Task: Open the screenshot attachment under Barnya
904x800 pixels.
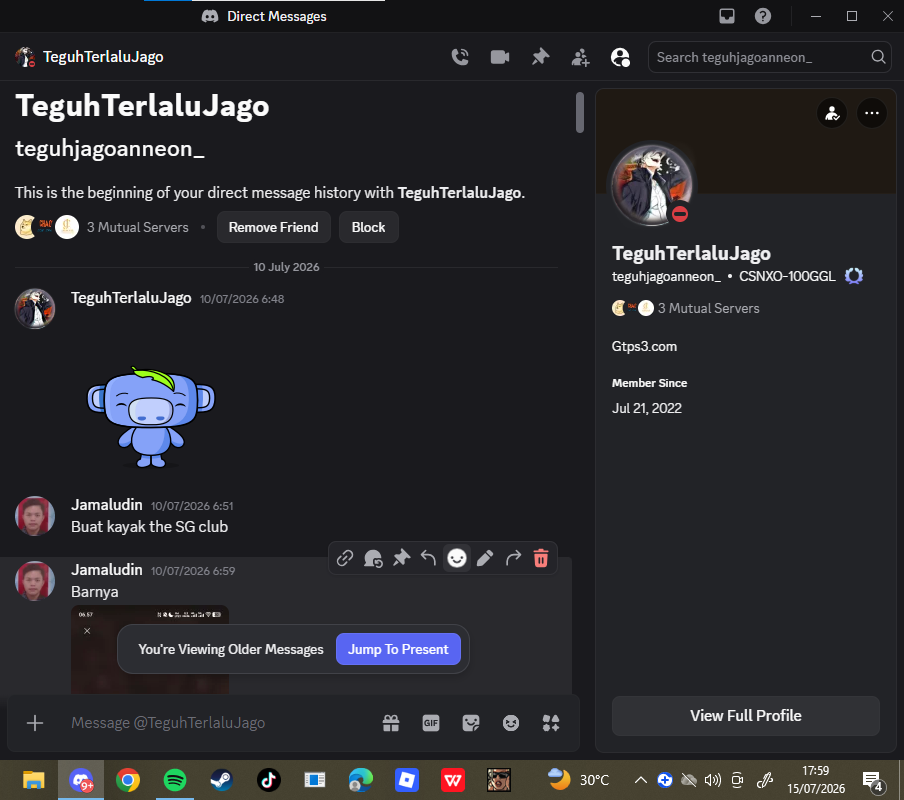Action: click(x=150, y=650)
